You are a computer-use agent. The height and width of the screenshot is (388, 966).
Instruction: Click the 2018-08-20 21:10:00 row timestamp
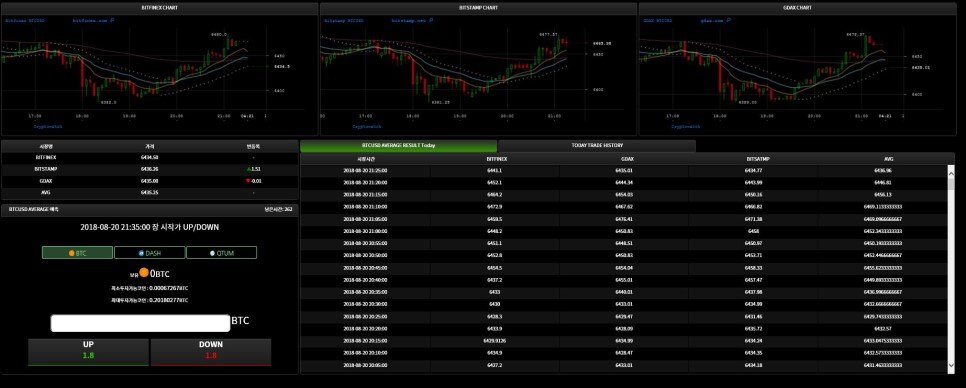click(365, 206)
